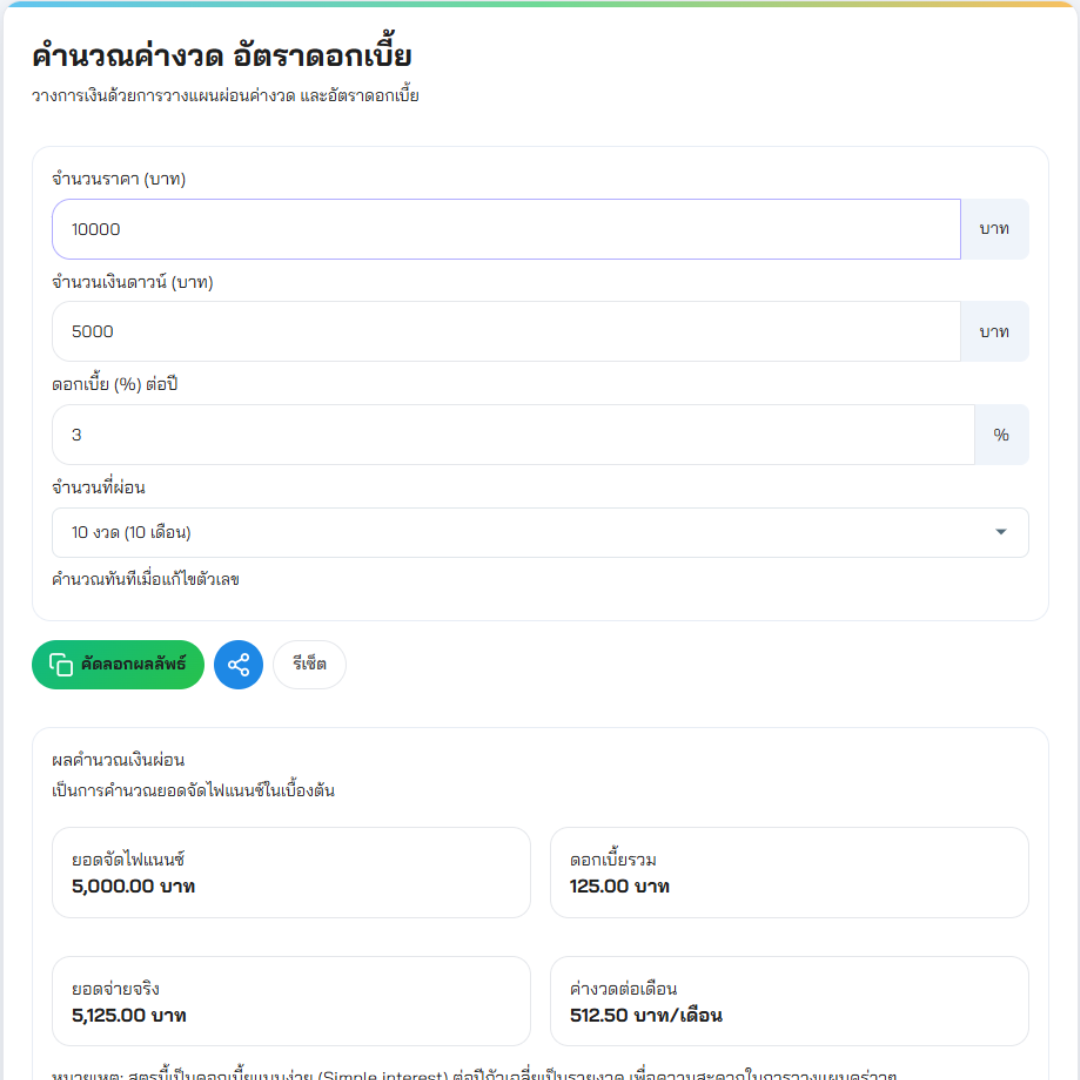
Task: Click the heading ผลคำนวณเงินผ่อน
Action: (118, 760)
